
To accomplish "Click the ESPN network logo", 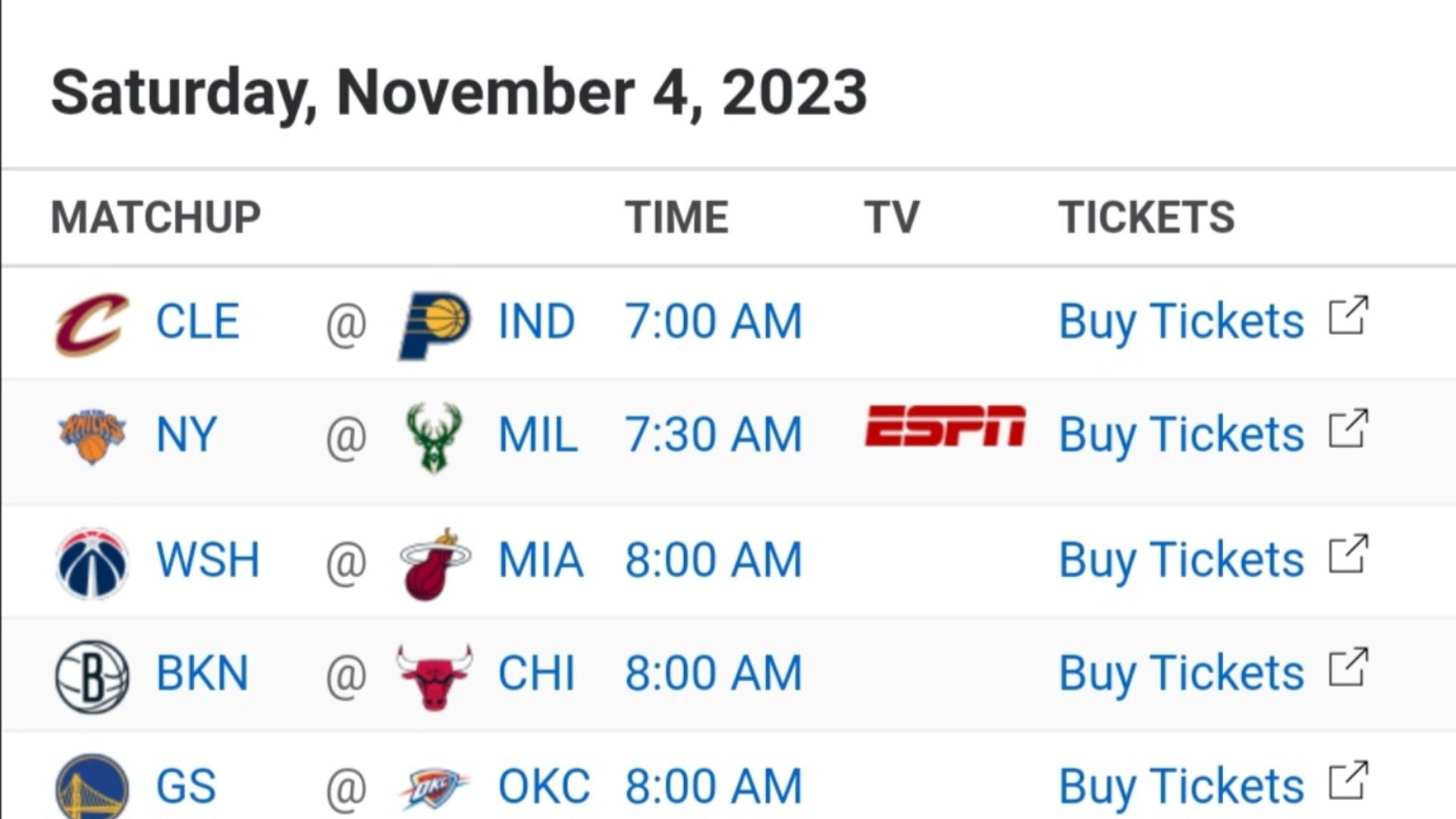I will click(945, 425).
